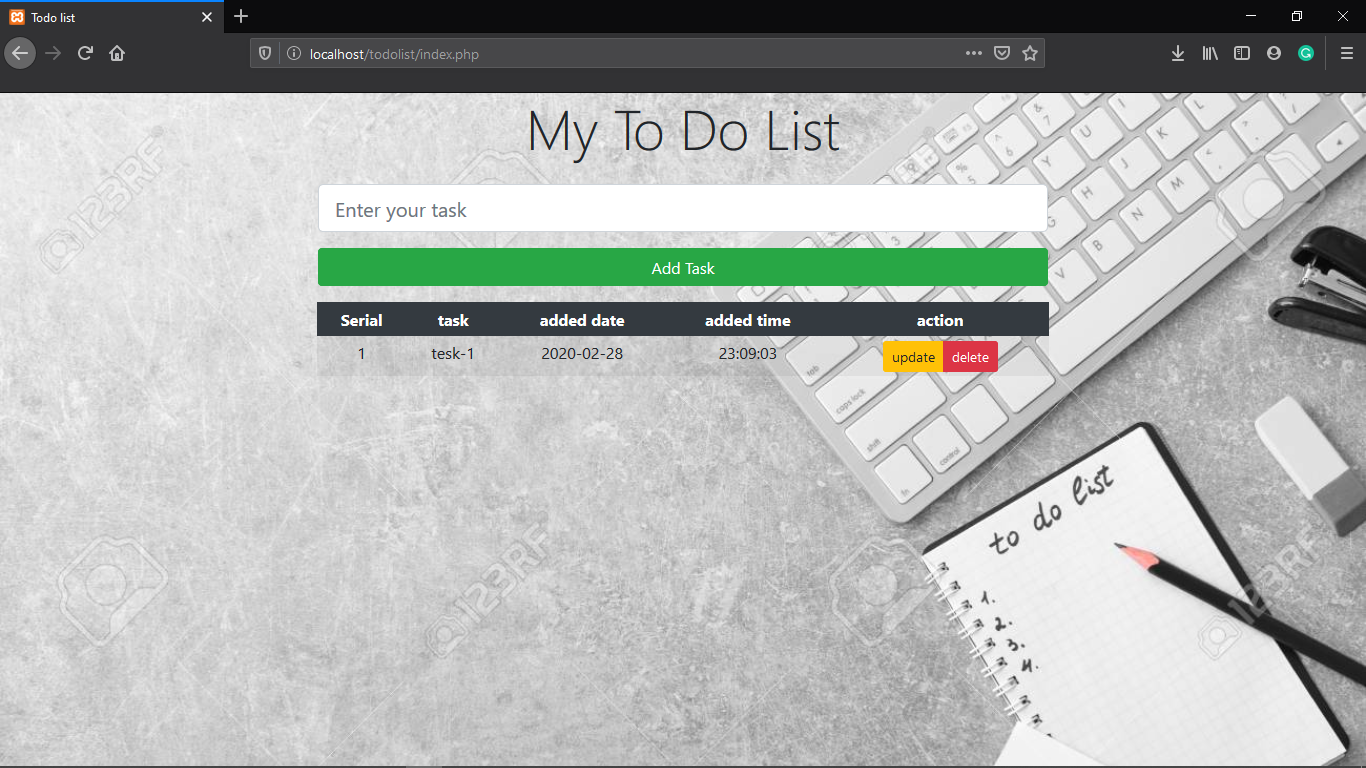
Task: Select the tesk-1 task cell
Action: coord(453,353)
